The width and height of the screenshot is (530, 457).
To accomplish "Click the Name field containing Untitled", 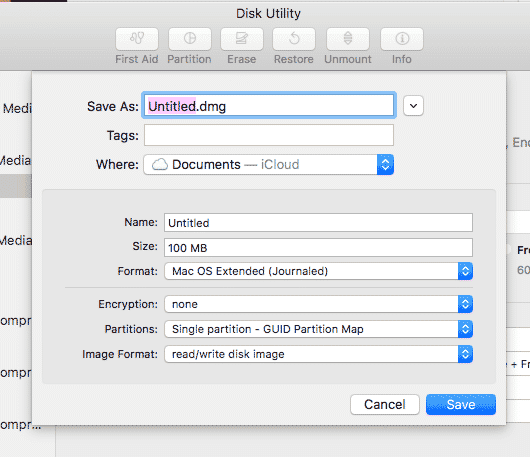I will pyautogui.click(x=318, y=223).
